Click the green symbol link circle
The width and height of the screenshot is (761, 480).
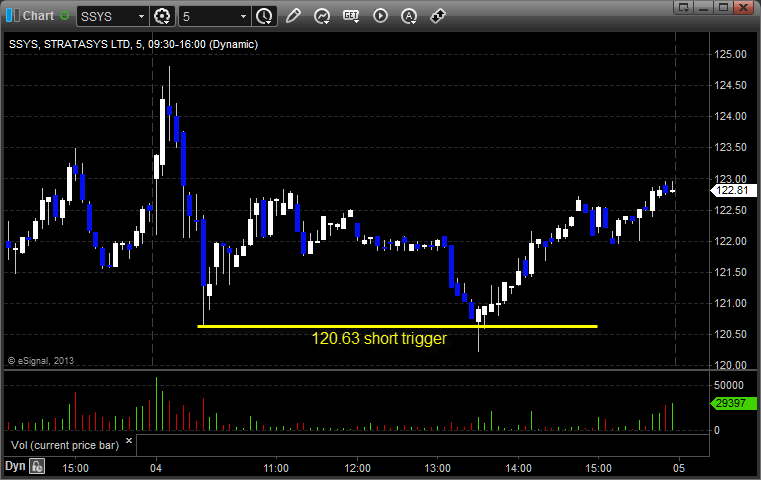point(65,16)
